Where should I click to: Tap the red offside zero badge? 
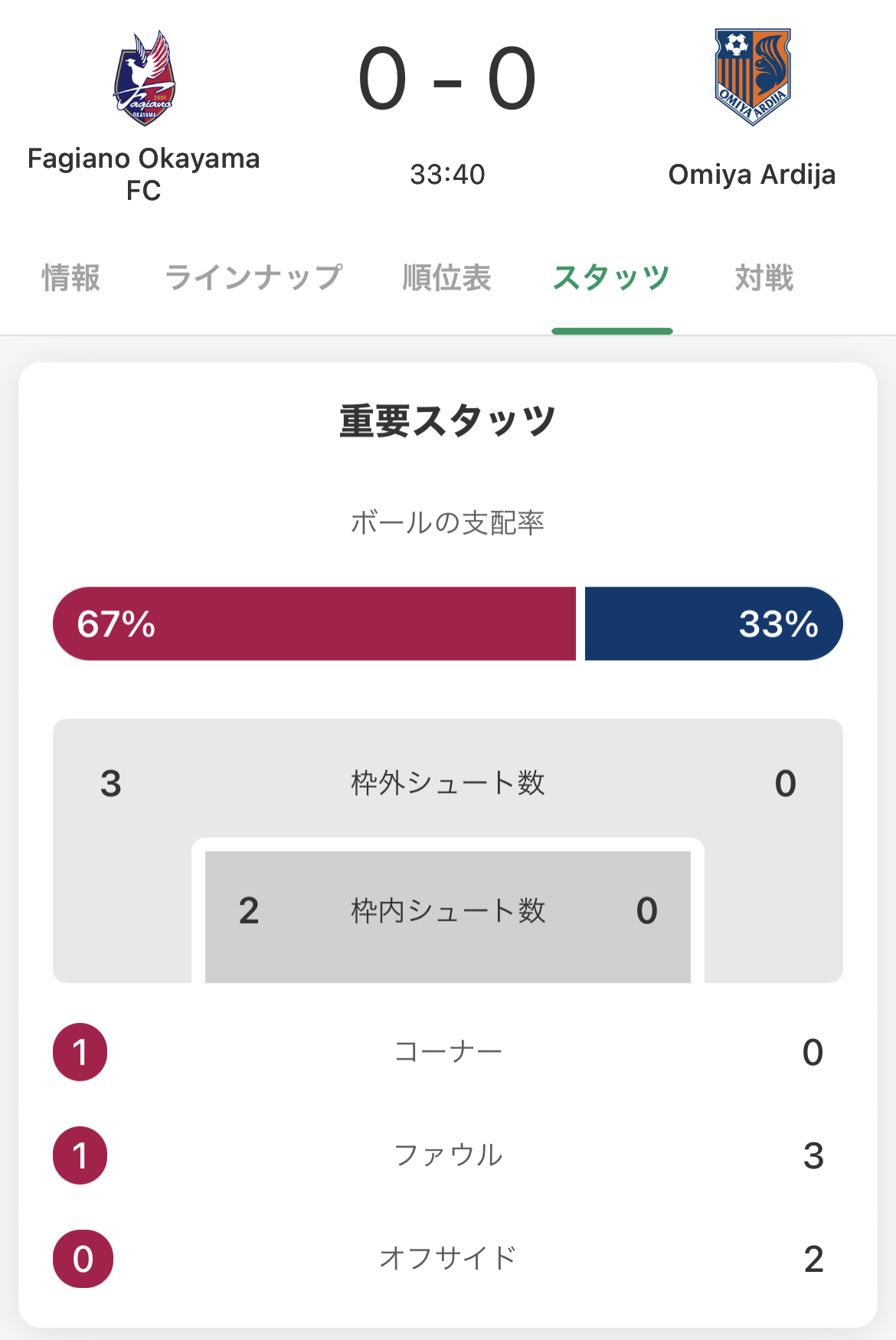pyautogui.click(x=83, y=1259)
